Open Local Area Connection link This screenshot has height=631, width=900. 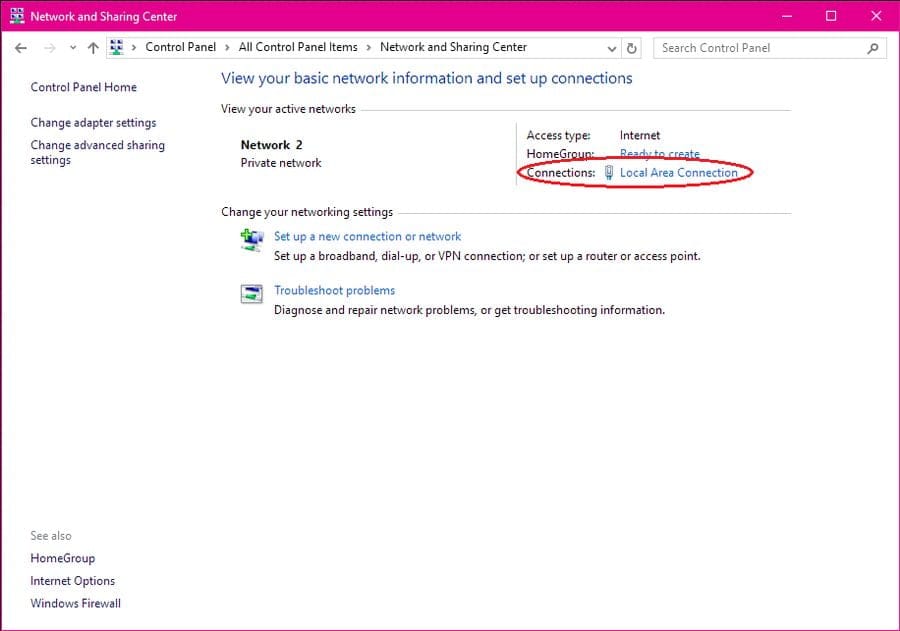point(678,173)
